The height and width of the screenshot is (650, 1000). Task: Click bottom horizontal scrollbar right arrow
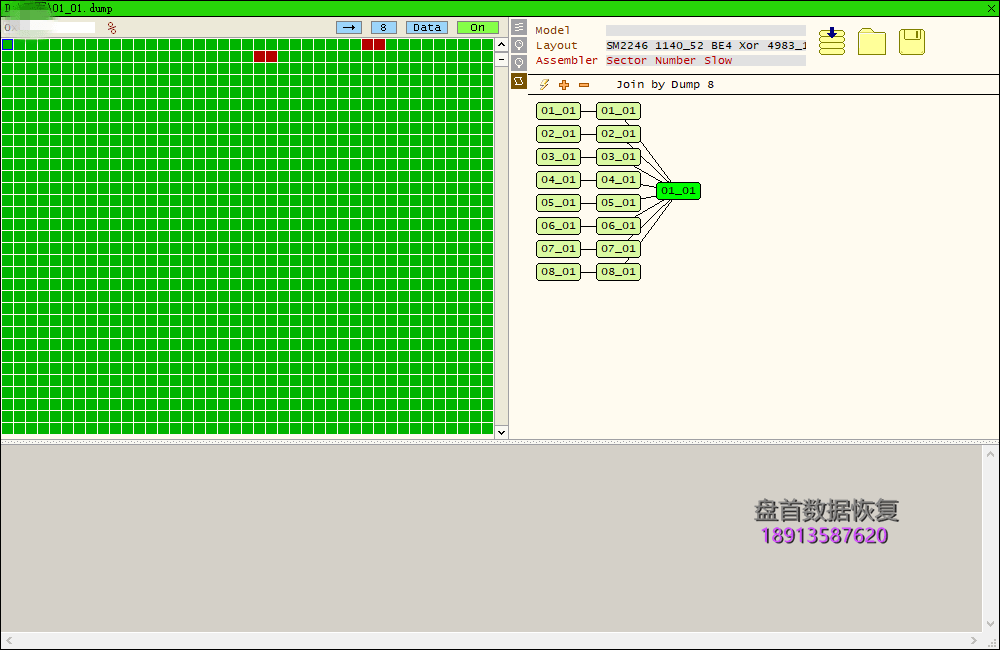coord(974,640)
